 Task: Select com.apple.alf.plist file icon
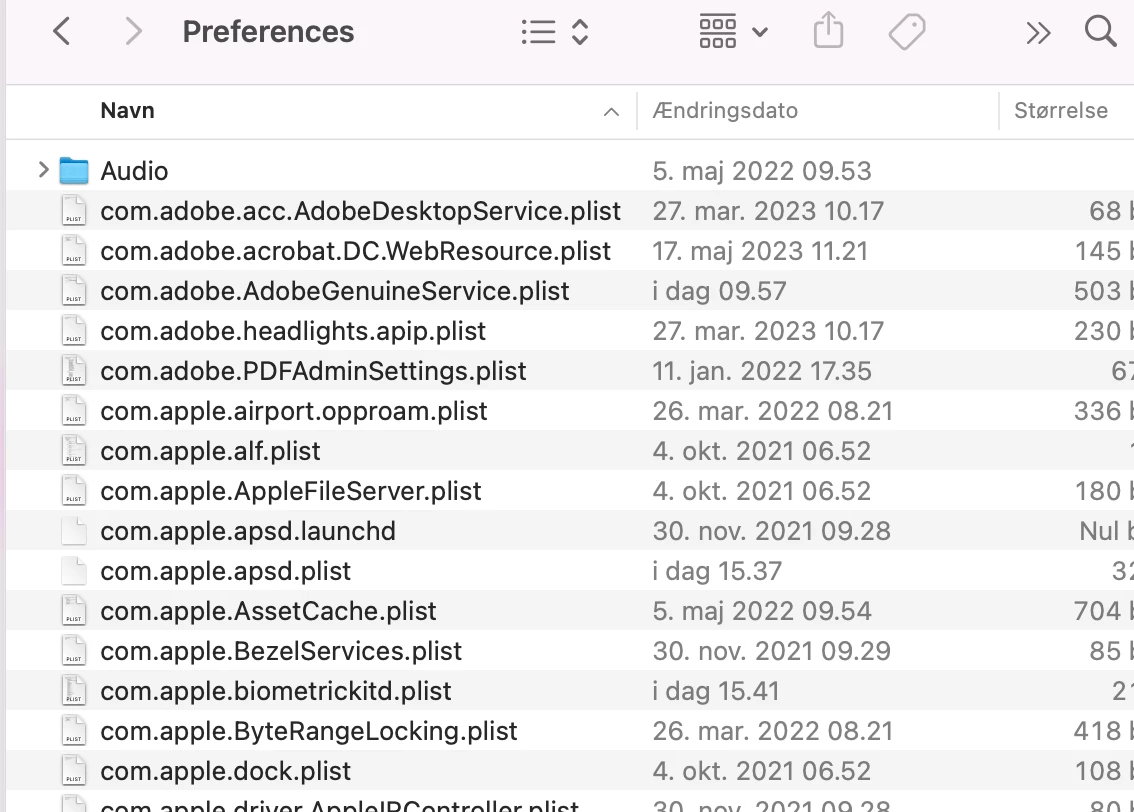click(74, 450)
